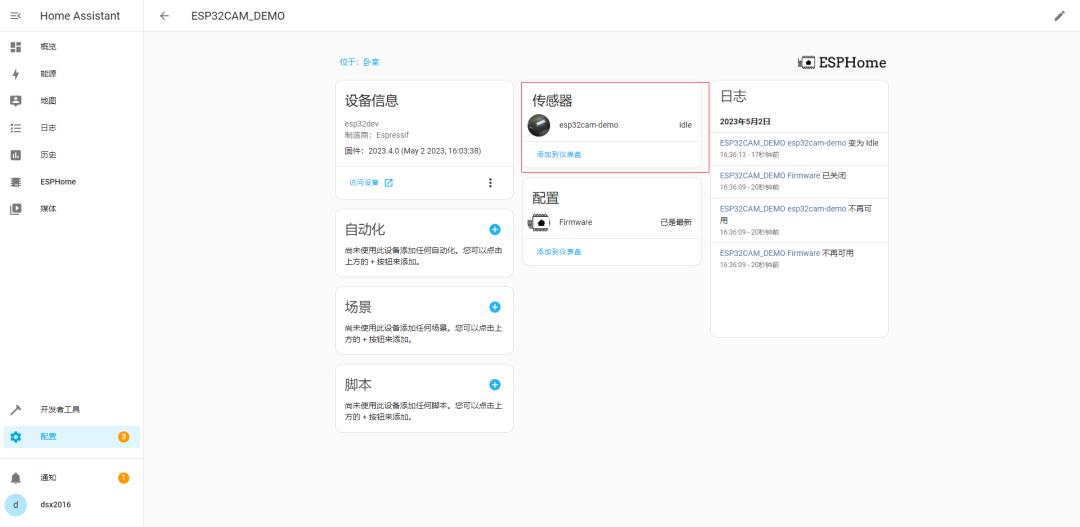Click the 固件 2023.4.0 version text
1080x527 pixels.
coord(413,151)
